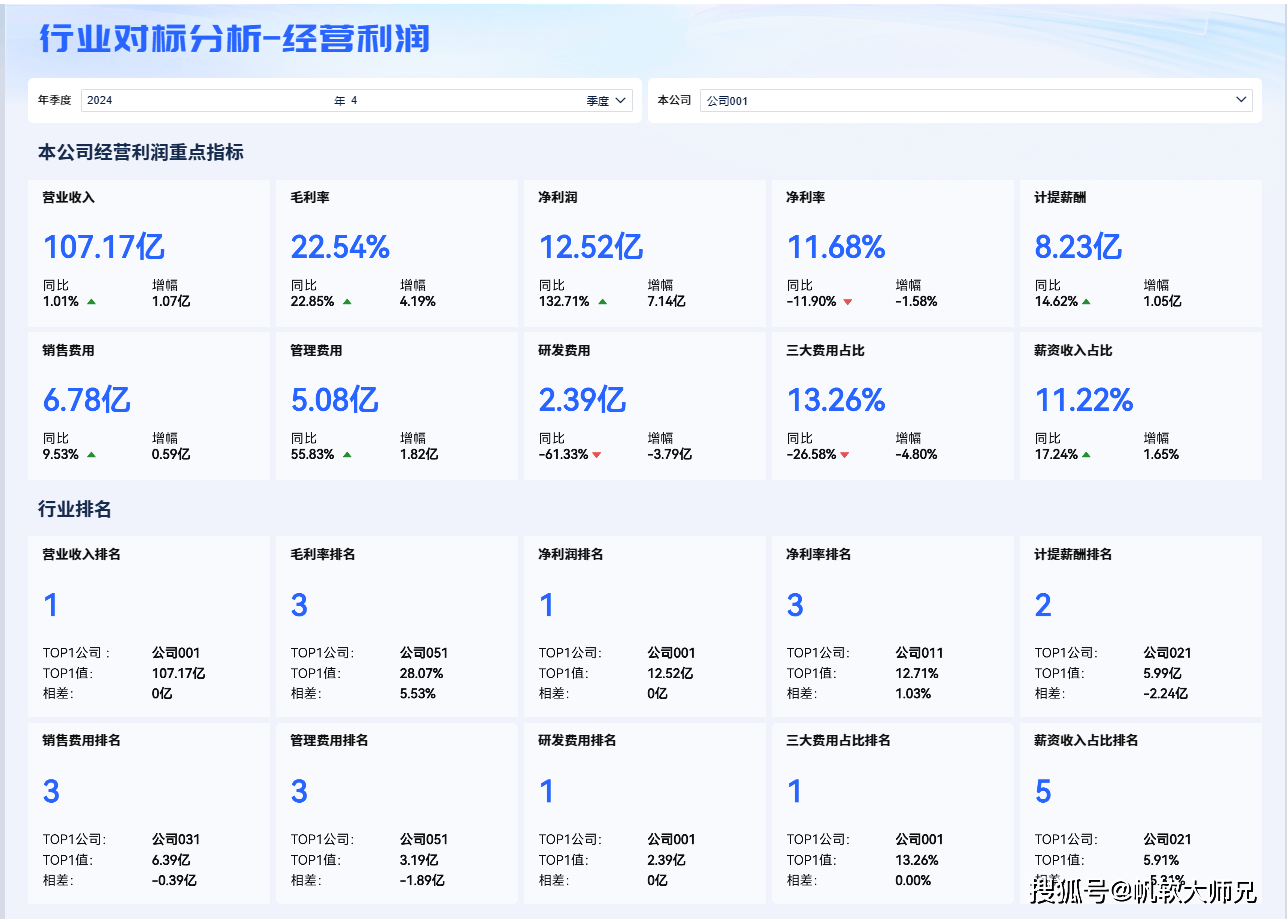This screenshot has width=1287, height=919.
Task: Click green up arrow next to 管理费用 55.83%
Action: point(347,455)
